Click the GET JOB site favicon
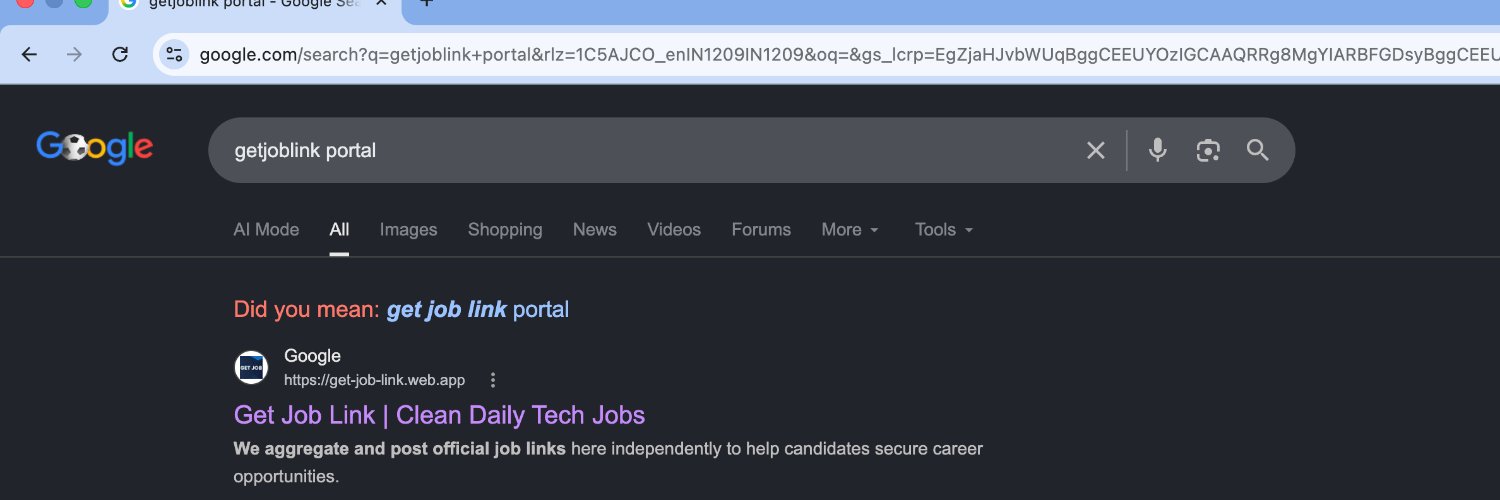 [x=251, y=367]
